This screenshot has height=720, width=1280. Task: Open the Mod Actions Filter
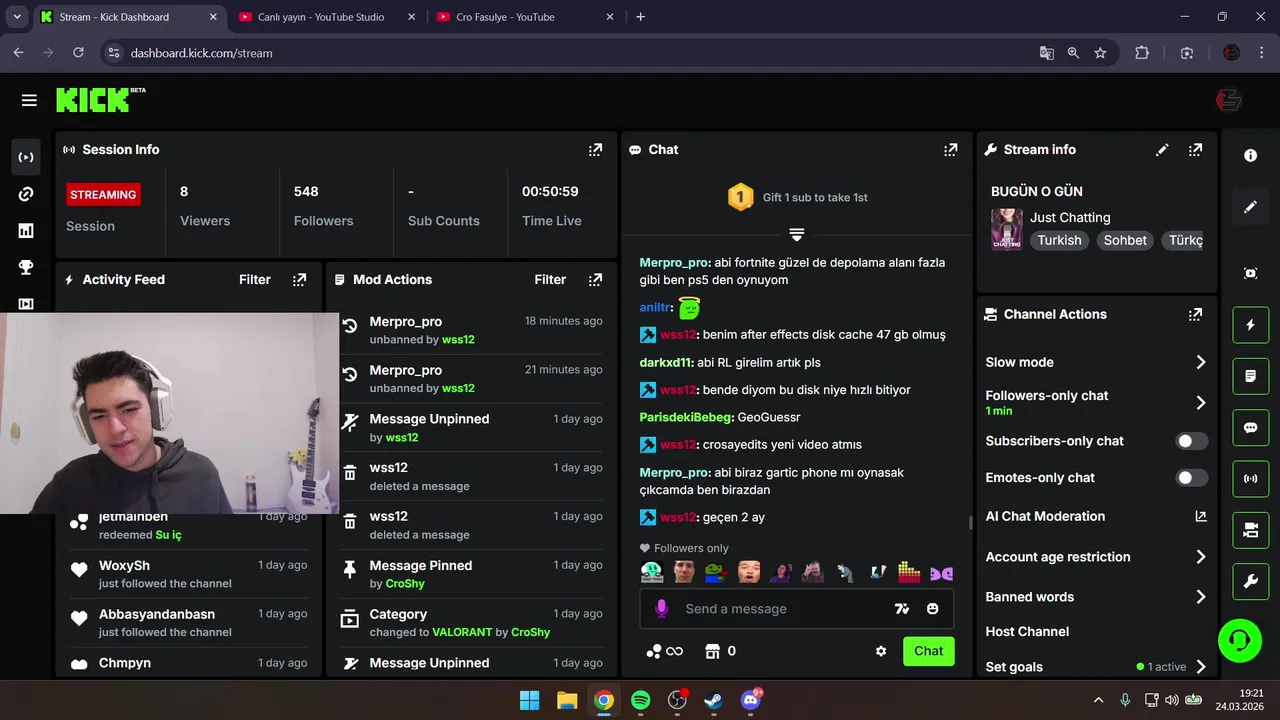(x=550, y=280)
